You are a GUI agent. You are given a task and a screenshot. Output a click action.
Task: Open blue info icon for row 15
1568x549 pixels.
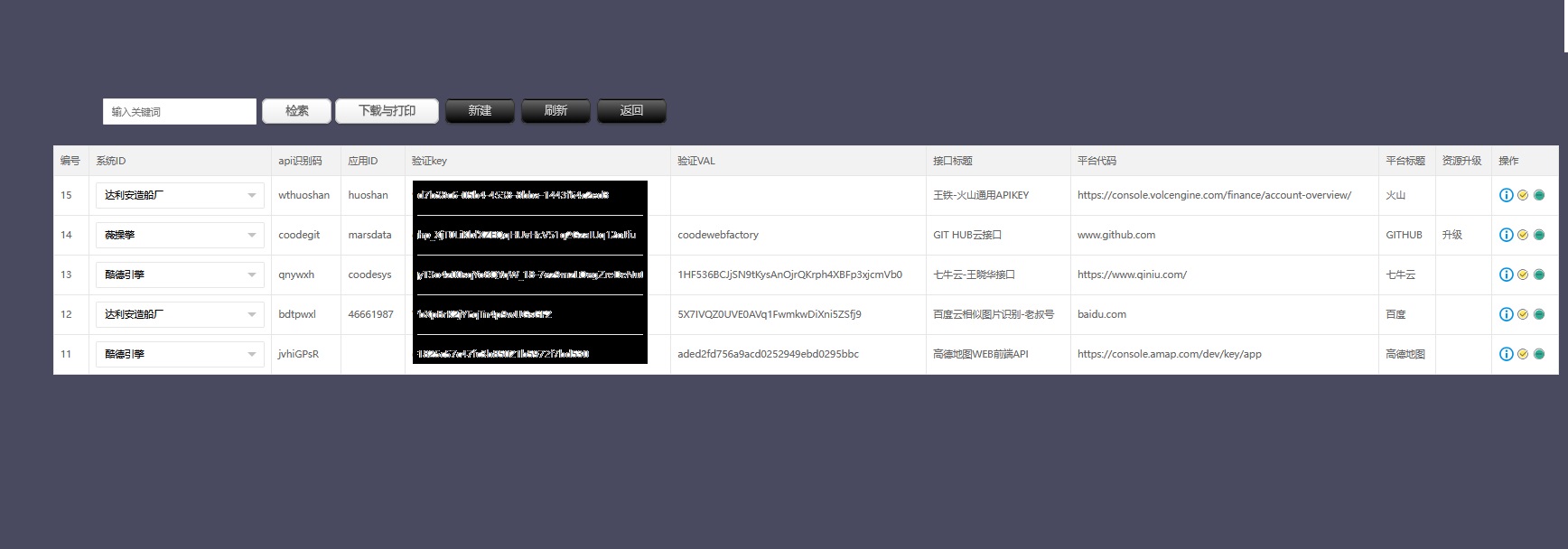(x=1506, y=195)
